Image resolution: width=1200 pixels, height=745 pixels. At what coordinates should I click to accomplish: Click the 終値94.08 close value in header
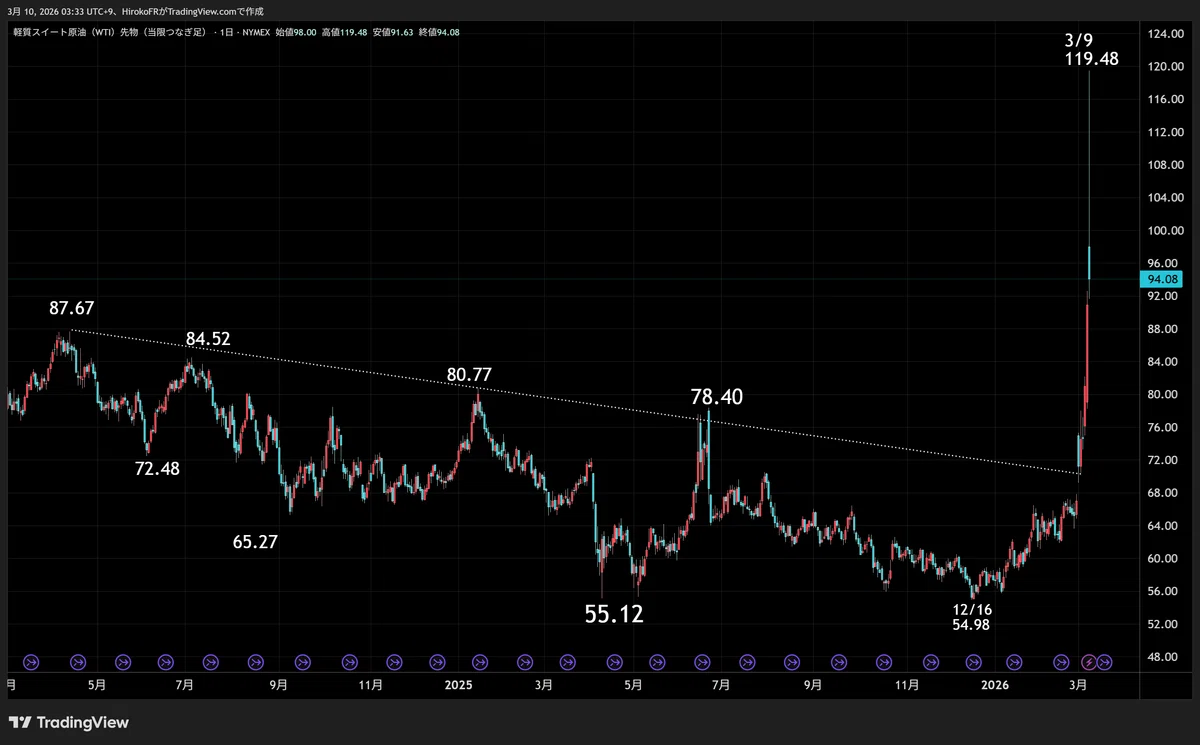(438, 32)
